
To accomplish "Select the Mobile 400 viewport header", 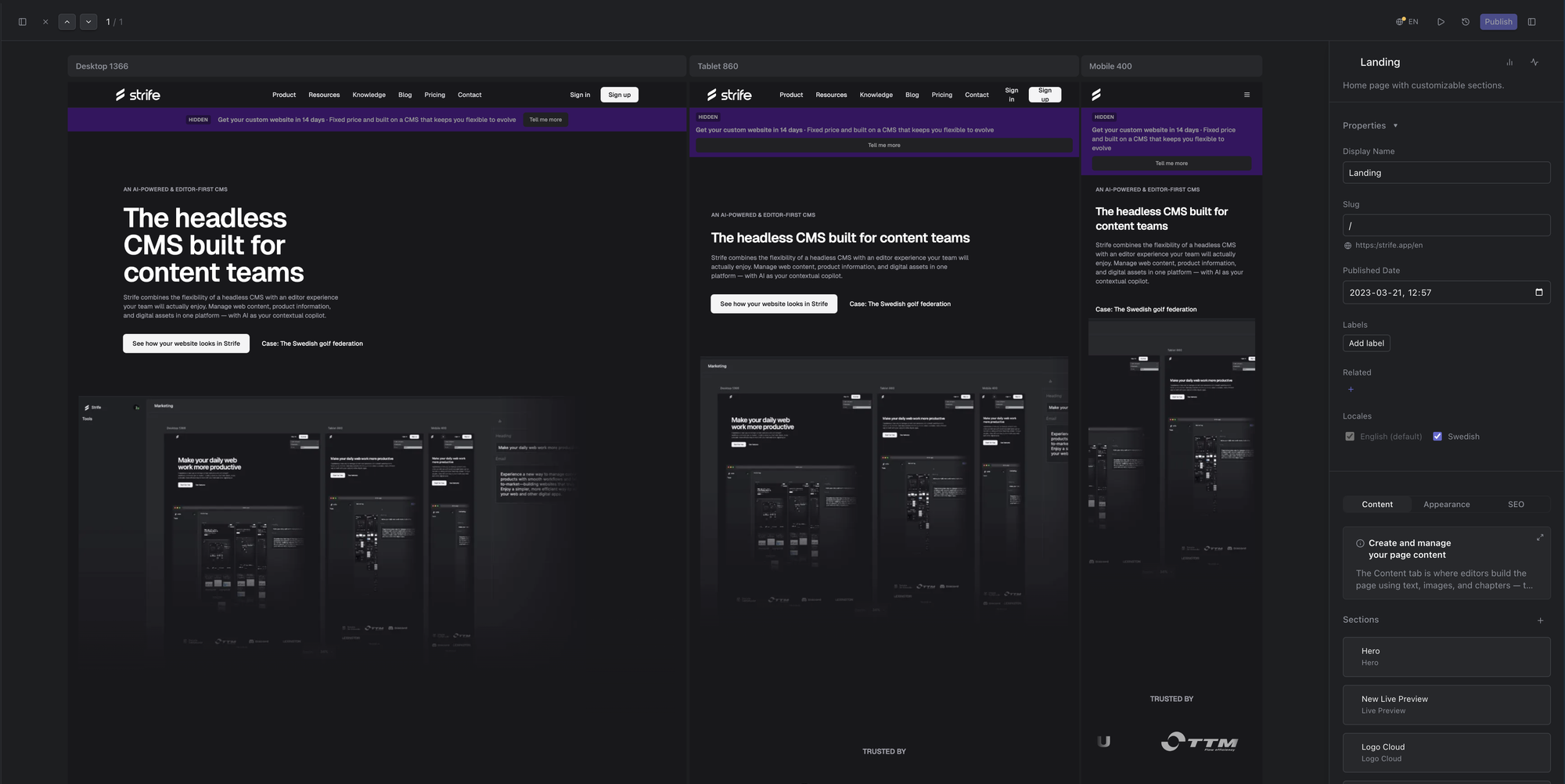I will pyautogui.click(x=1171, y=67).
